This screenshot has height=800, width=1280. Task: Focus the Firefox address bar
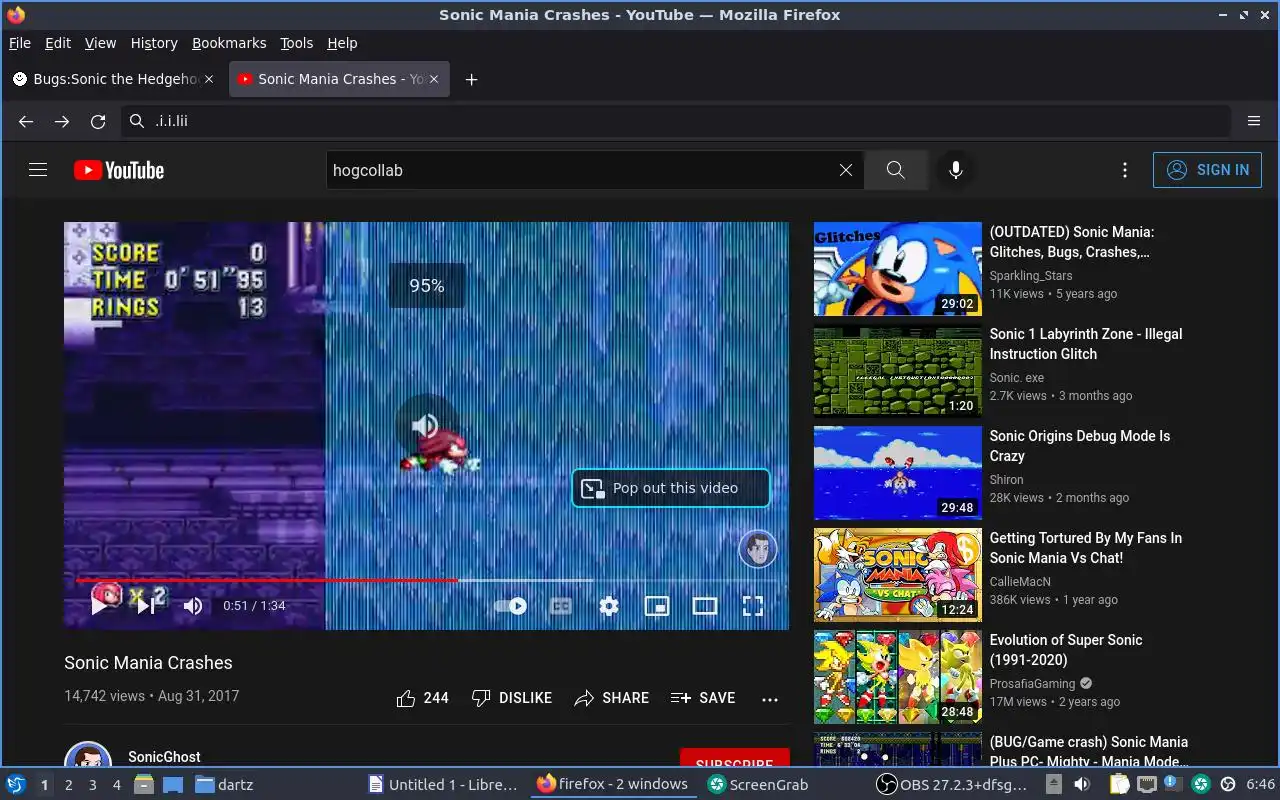pyautogui.click(x=676, y=121)
